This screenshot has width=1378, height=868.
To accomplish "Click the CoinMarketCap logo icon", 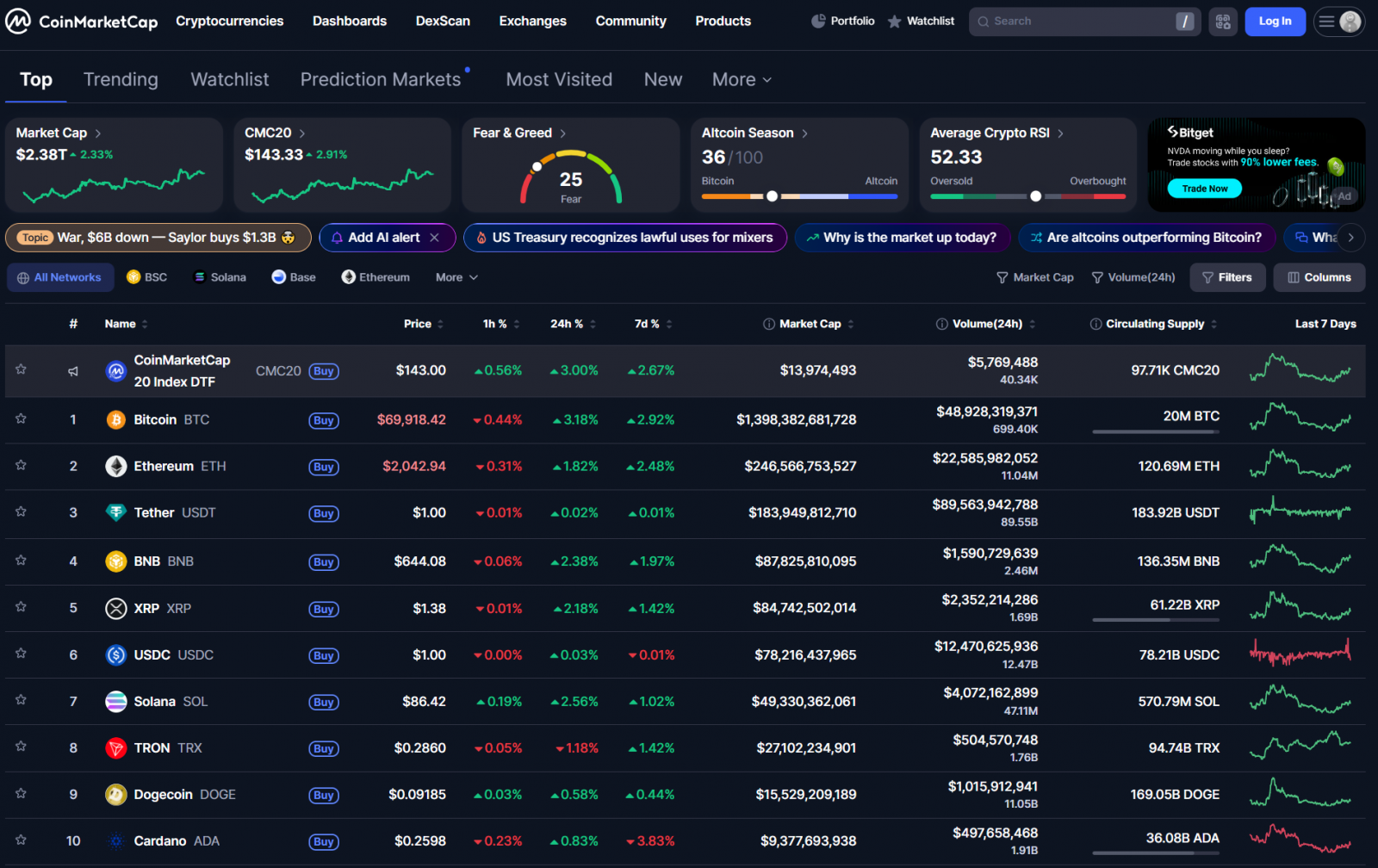I will coord(18,22).
